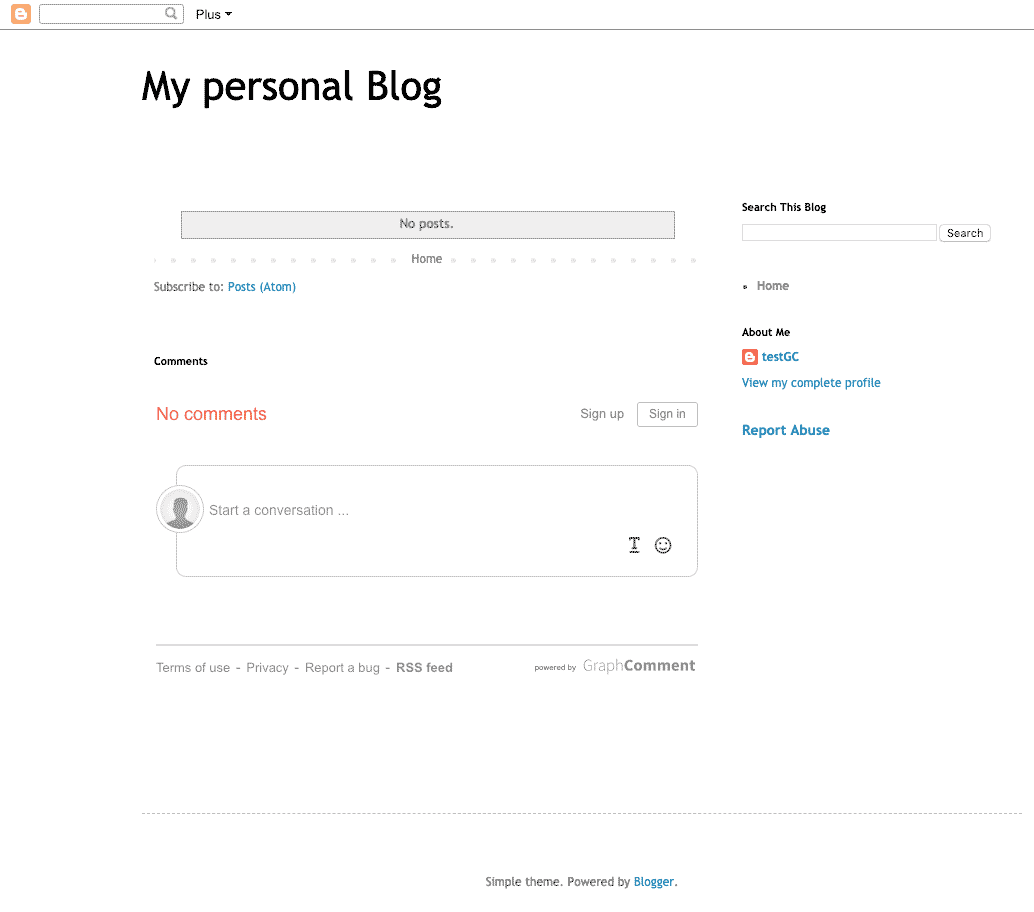This screenshot has width=1034, height=912.
Task: Click the Blogger icon beside testGC
Action: point(750,357)
